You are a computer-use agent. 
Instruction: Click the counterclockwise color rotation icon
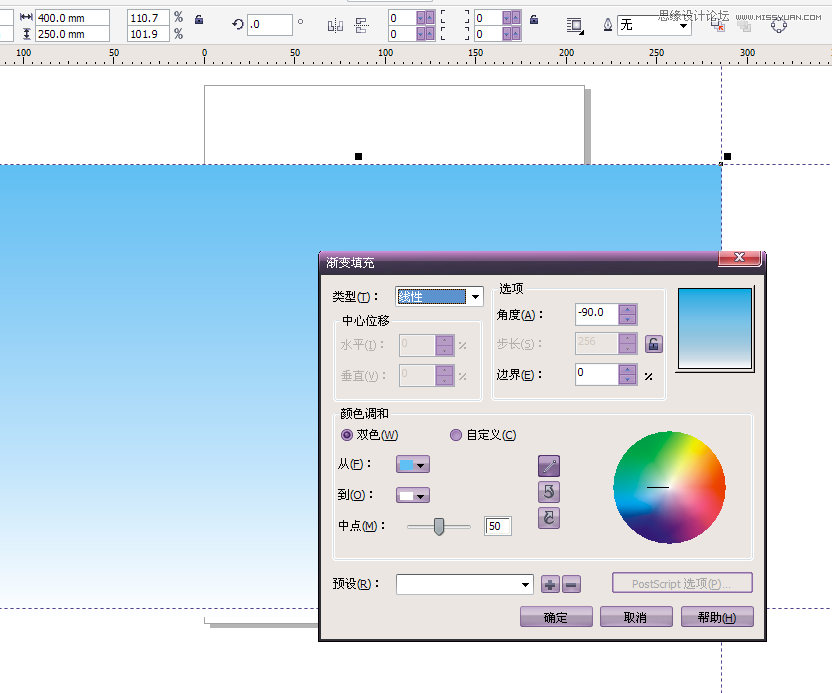[548, 491]
